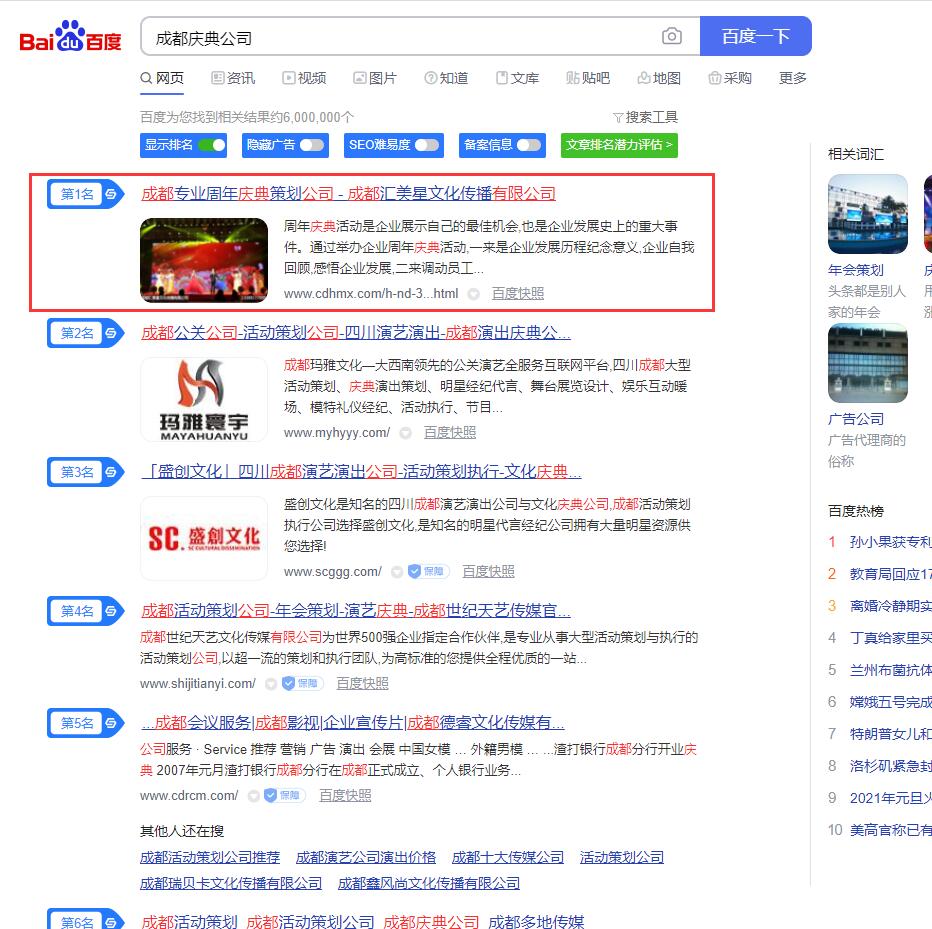Click the 保障 badge next to www.shijitianyi.com
Screen dimensions: 932x929
301,684
